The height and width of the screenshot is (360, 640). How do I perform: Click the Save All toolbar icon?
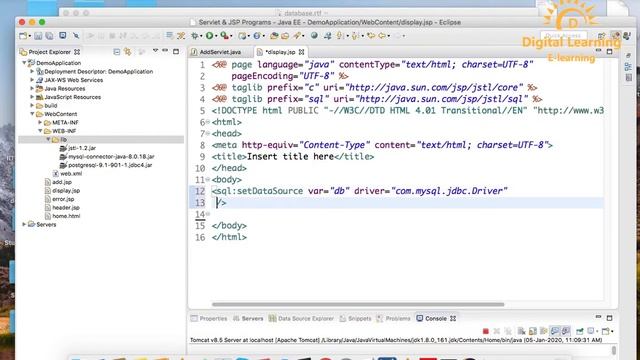click(49, 36)
